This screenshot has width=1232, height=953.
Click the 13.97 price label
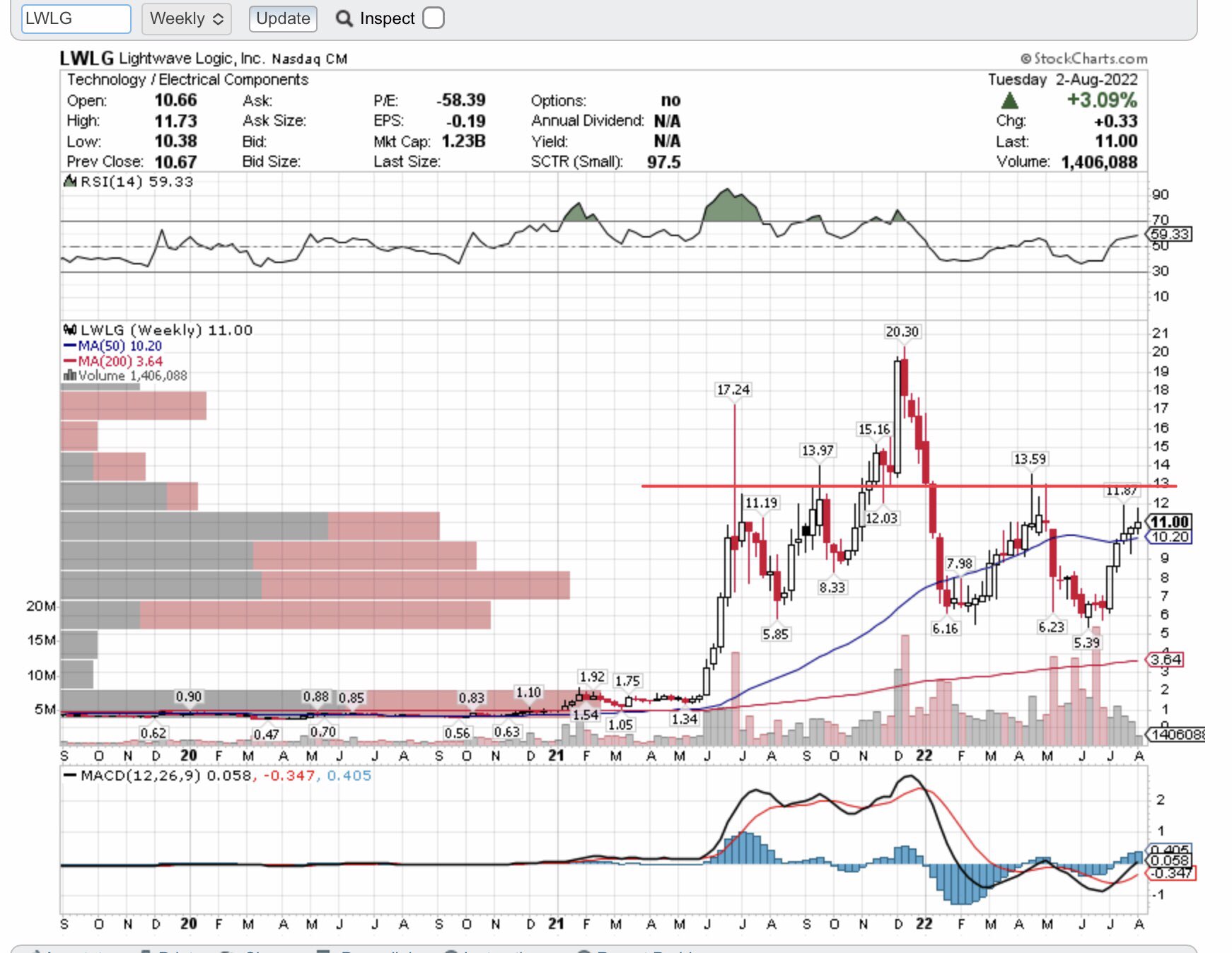click(x=818, y=450)
